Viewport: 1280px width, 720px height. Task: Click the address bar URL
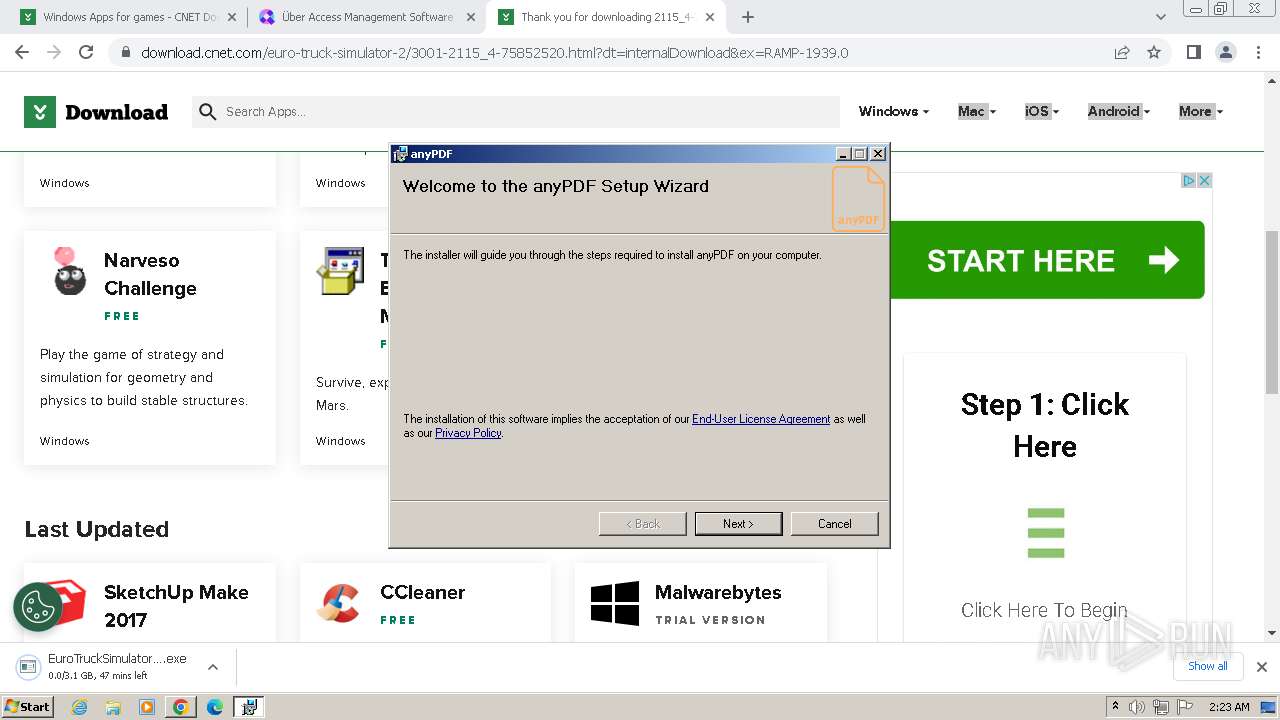click(x=494, y=53)
